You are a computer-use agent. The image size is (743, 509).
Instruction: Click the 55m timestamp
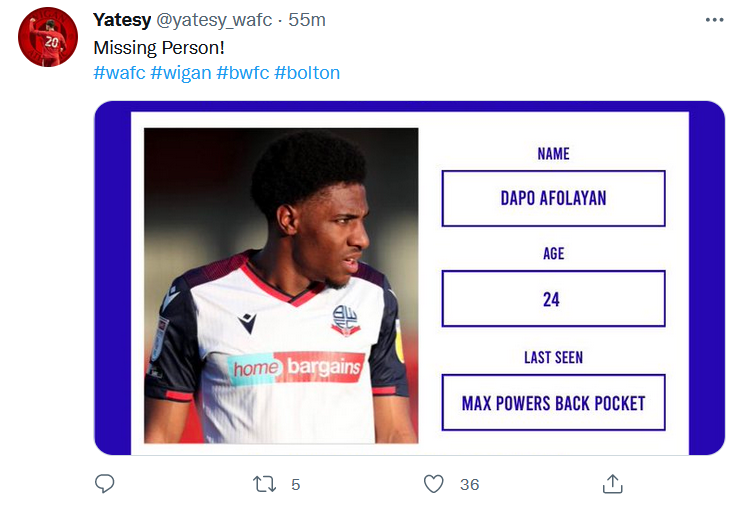[x=307, y=20]
